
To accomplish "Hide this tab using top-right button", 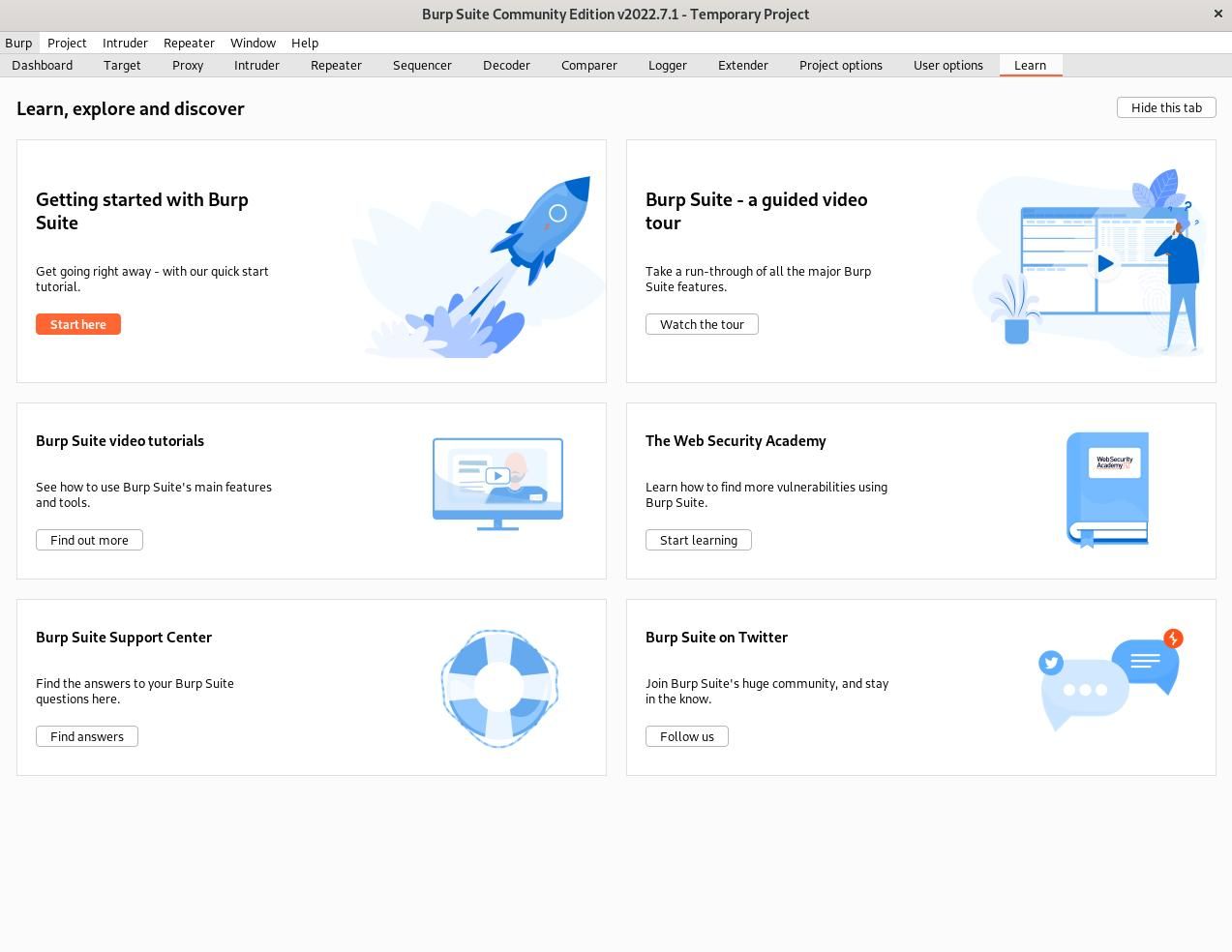I will pyautogui.click(x=1166, y=107).
